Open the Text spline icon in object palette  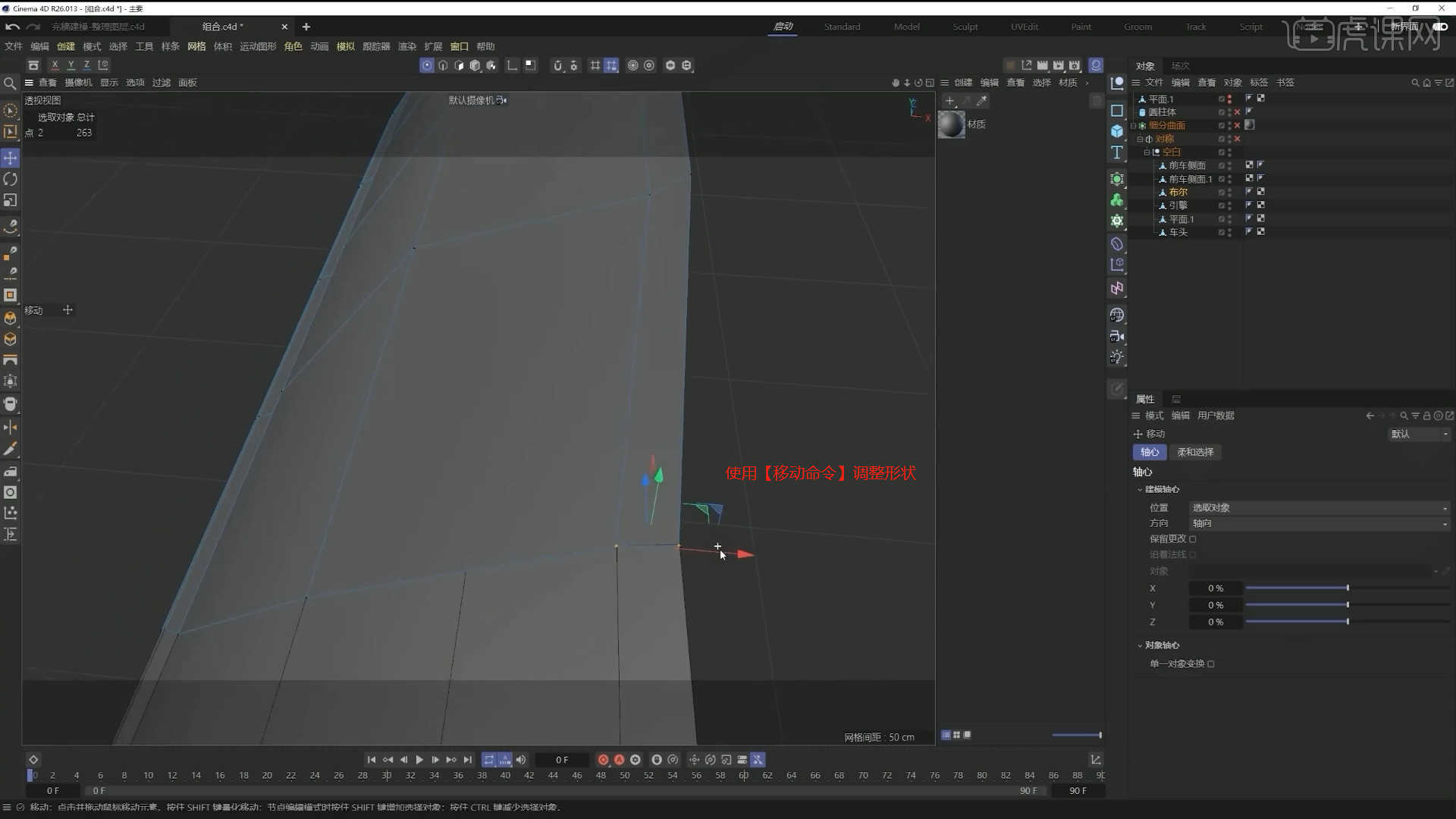coord(1117,152)
